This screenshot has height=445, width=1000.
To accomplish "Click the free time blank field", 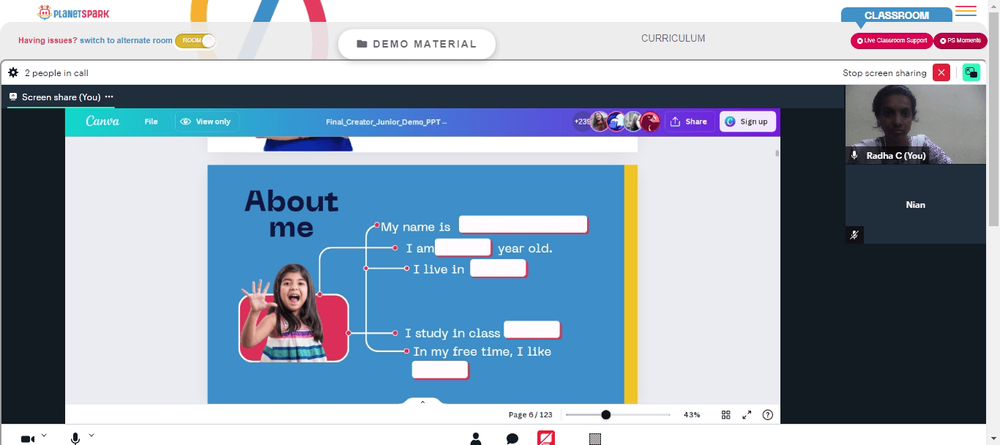I will [440, 370].
